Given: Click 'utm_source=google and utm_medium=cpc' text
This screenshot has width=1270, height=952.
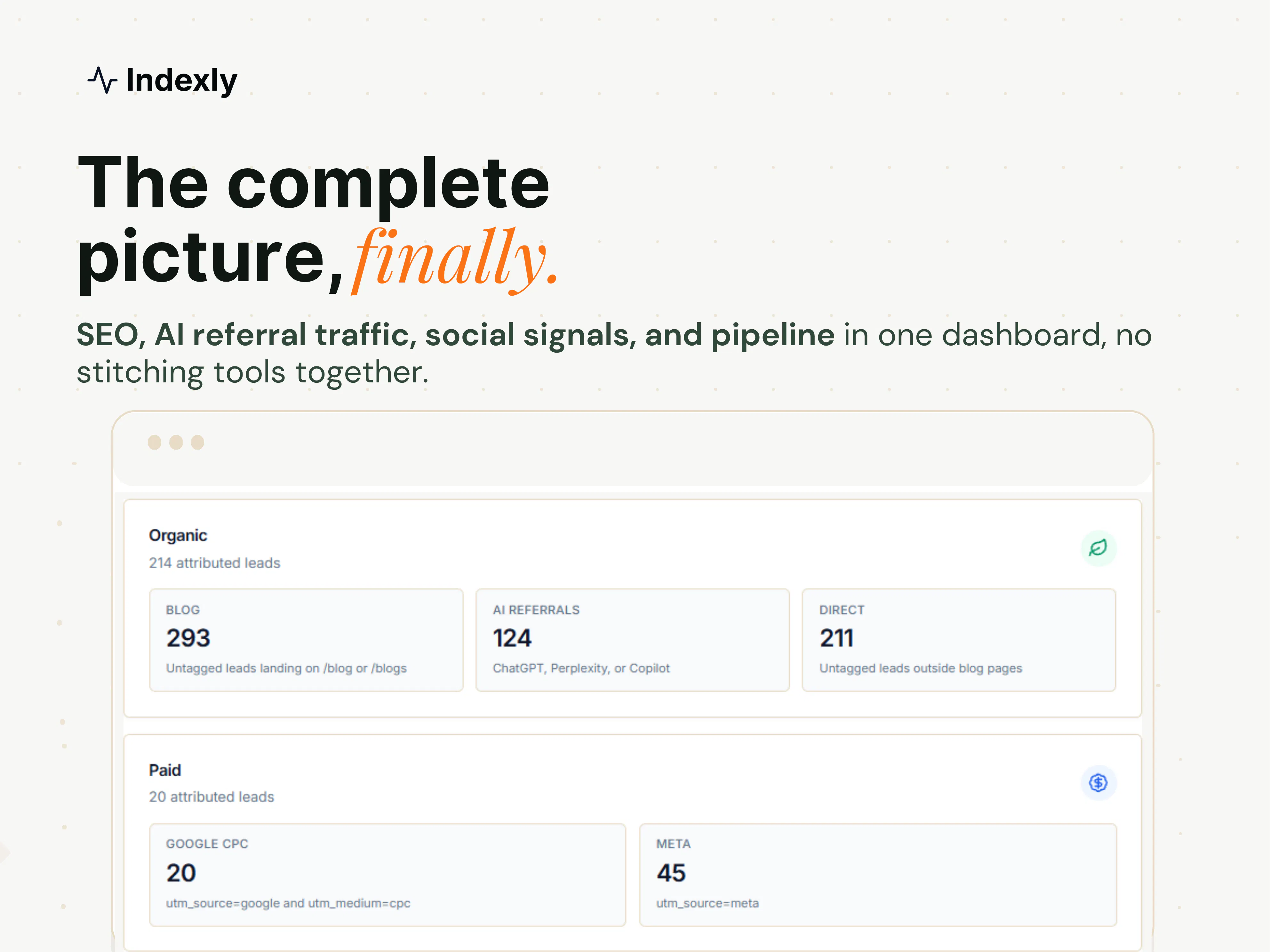Looking at the screenshot, I should (288, 903).
